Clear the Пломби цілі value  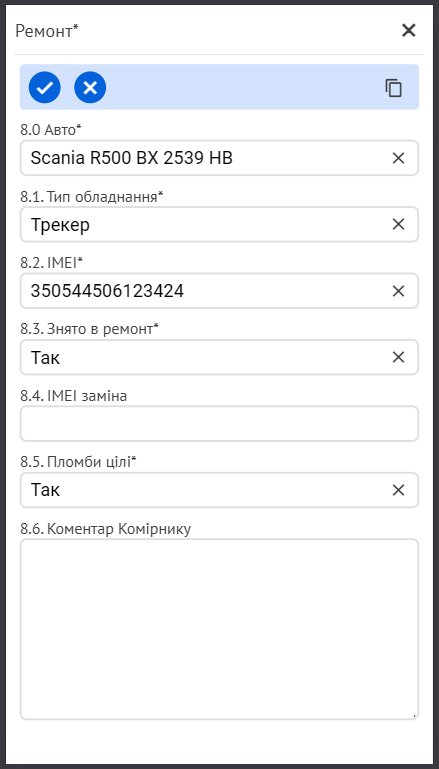[398, 490]
